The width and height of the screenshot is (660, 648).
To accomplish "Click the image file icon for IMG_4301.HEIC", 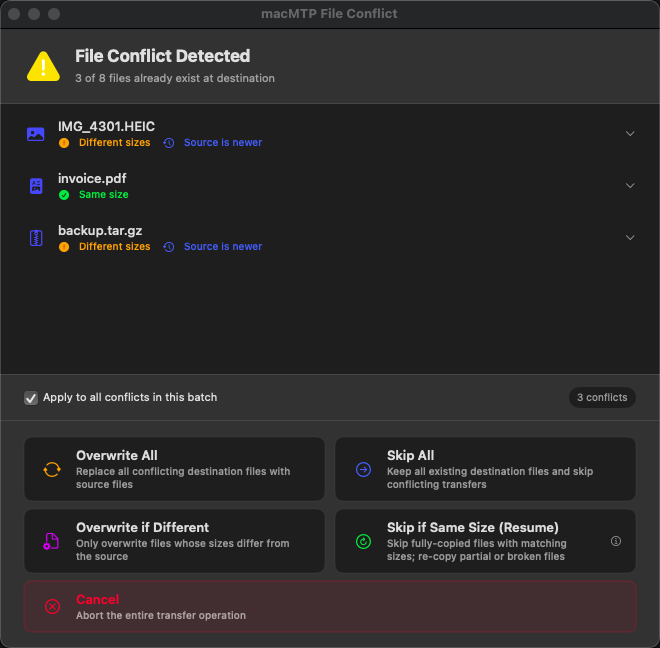I will click(36, 134).
